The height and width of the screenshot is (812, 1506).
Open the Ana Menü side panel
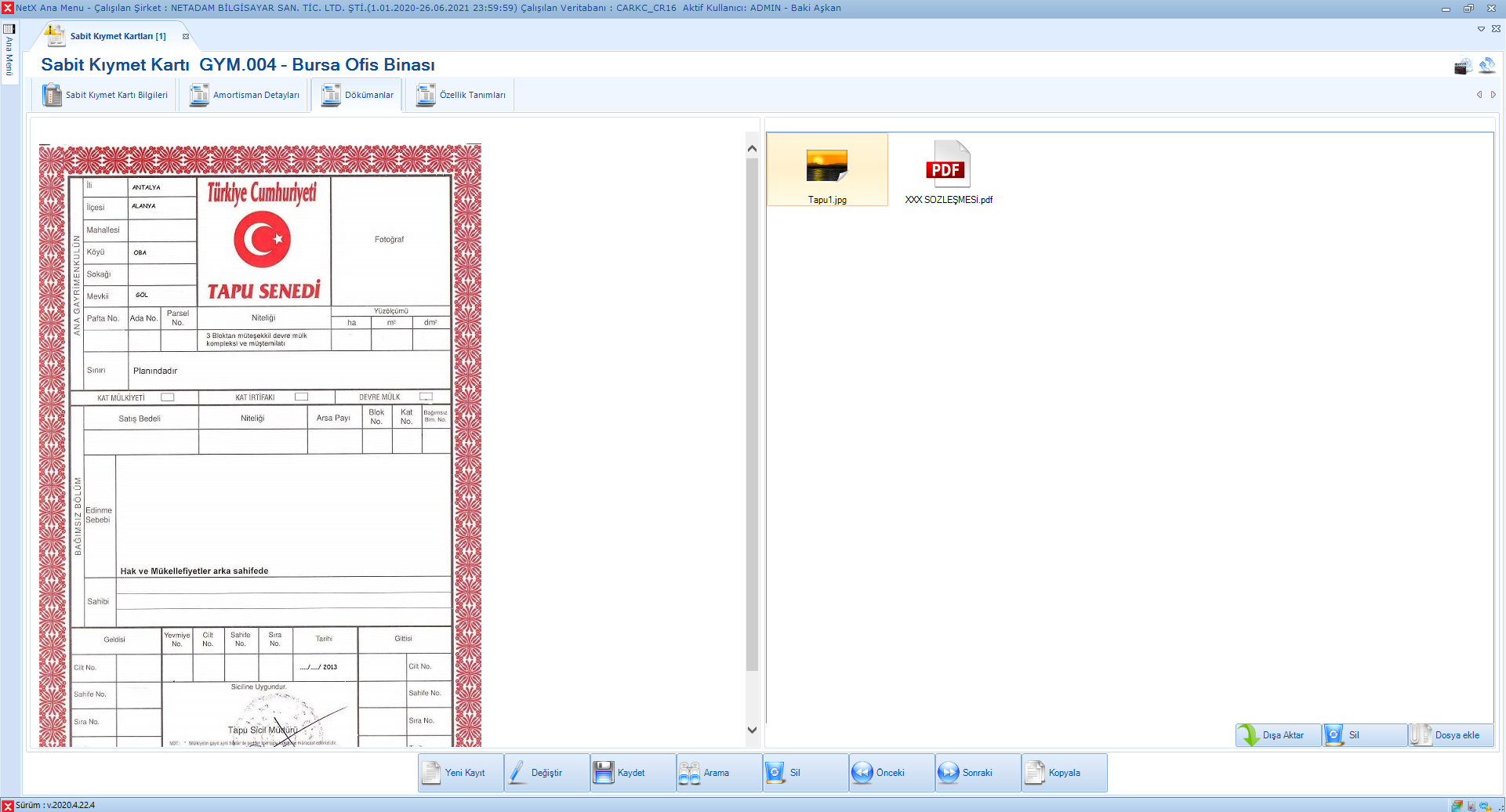[9, 52]
